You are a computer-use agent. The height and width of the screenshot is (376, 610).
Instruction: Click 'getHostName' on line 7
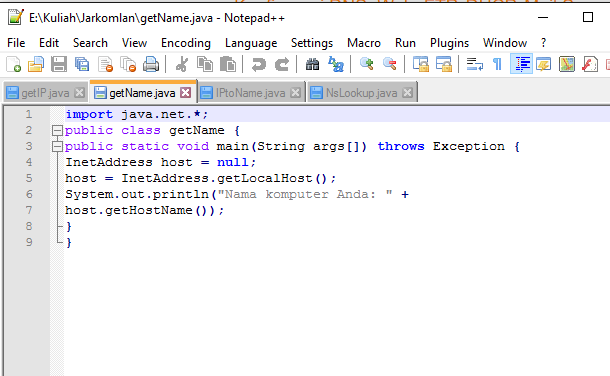click(149, 210)
